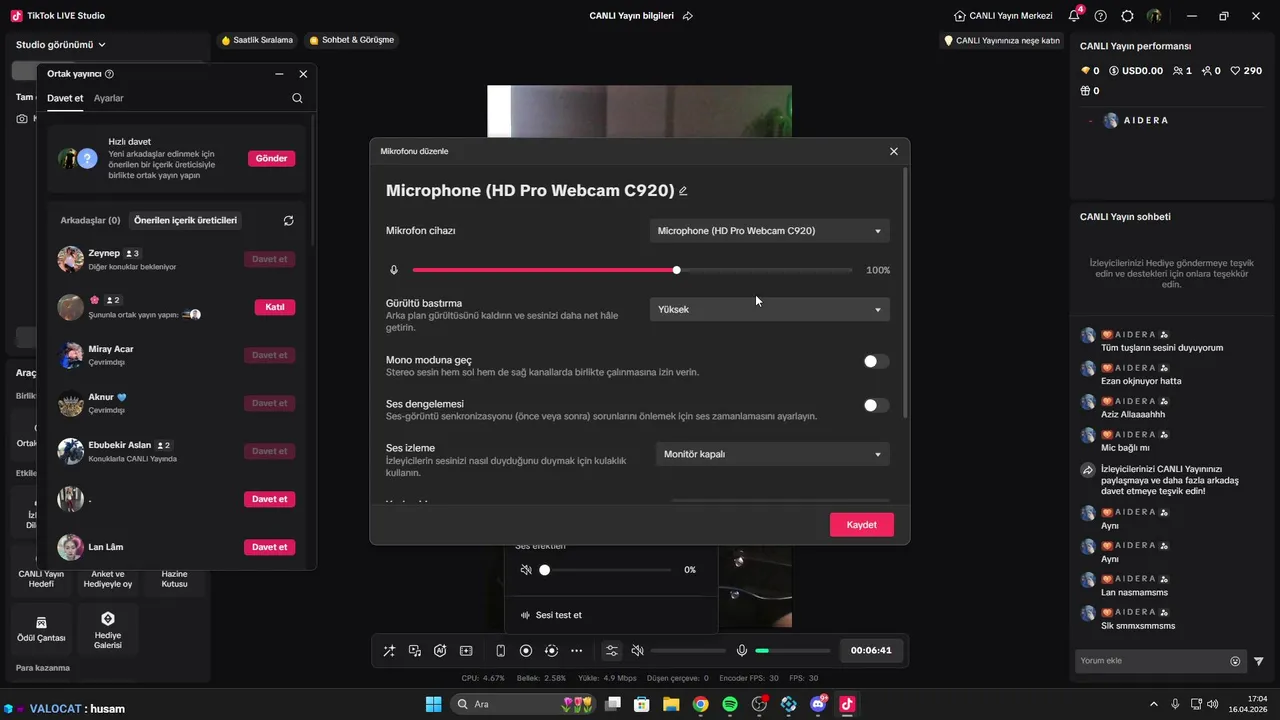
Task: Click the Yorum ekle chat input
Action: (x=1150, y=661)
